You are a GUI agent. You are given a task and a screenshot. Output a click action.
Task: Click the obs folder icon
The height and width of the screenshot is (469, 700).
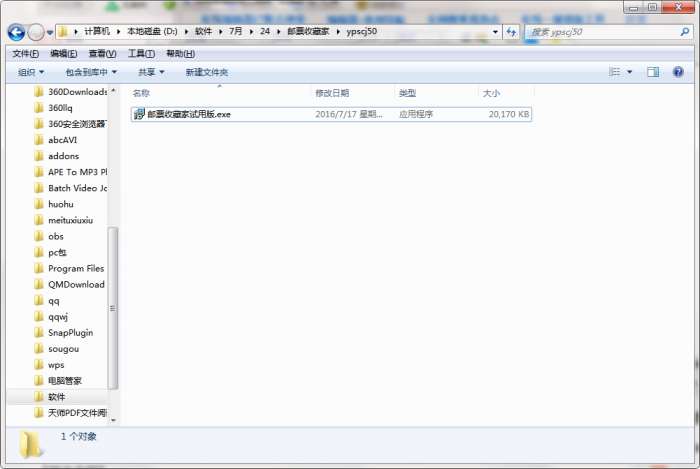pyautogui.click(x=39, y=237)
